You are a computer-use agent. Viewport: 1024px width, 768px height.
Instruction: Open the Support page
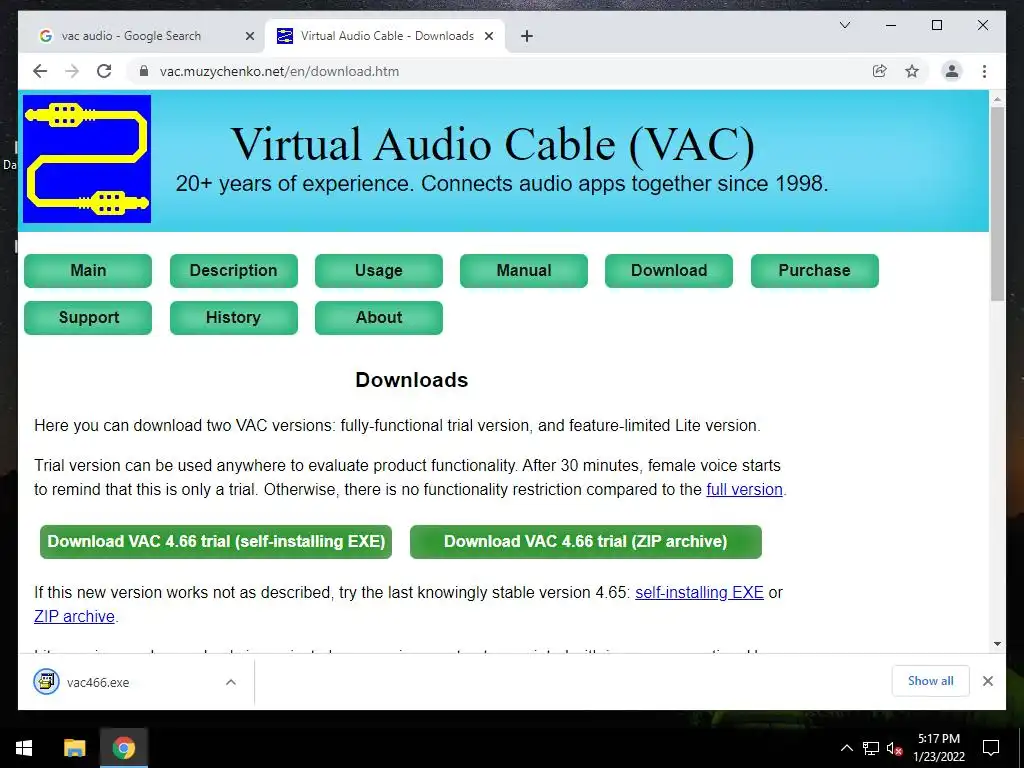tap(88, 317)
